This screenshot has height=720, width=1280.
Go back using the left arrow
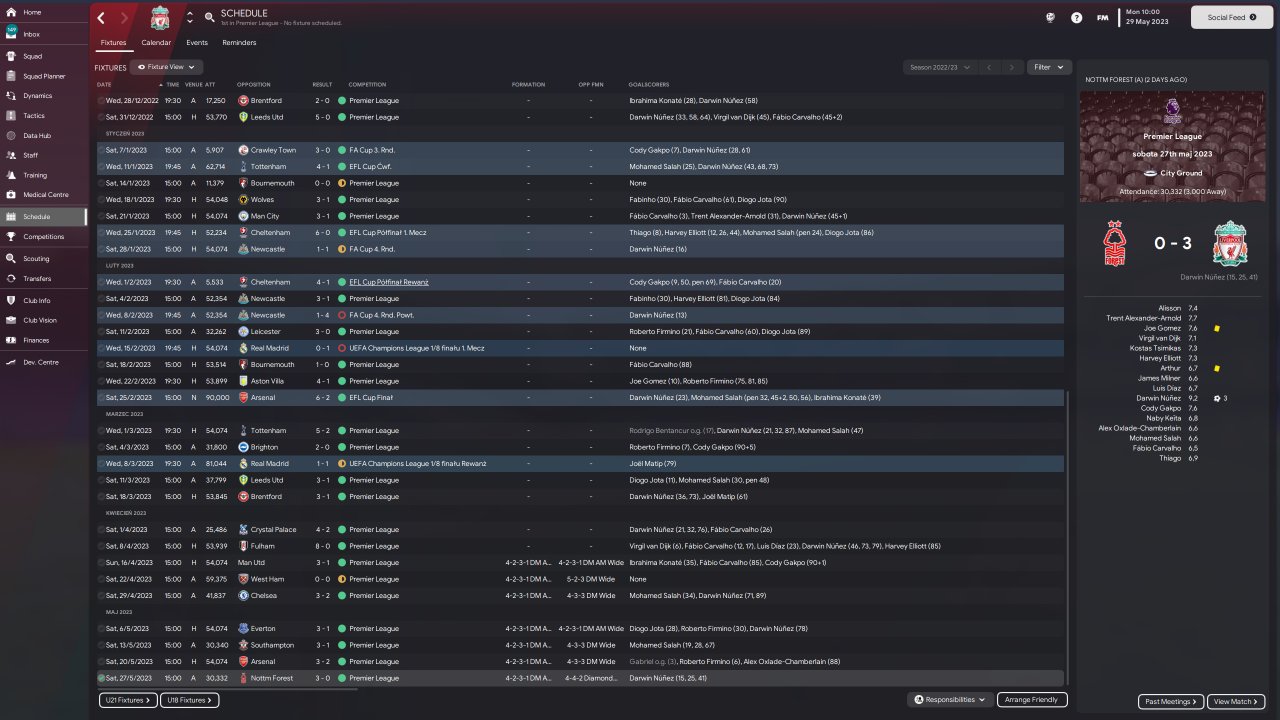click(x=101, y=18)
